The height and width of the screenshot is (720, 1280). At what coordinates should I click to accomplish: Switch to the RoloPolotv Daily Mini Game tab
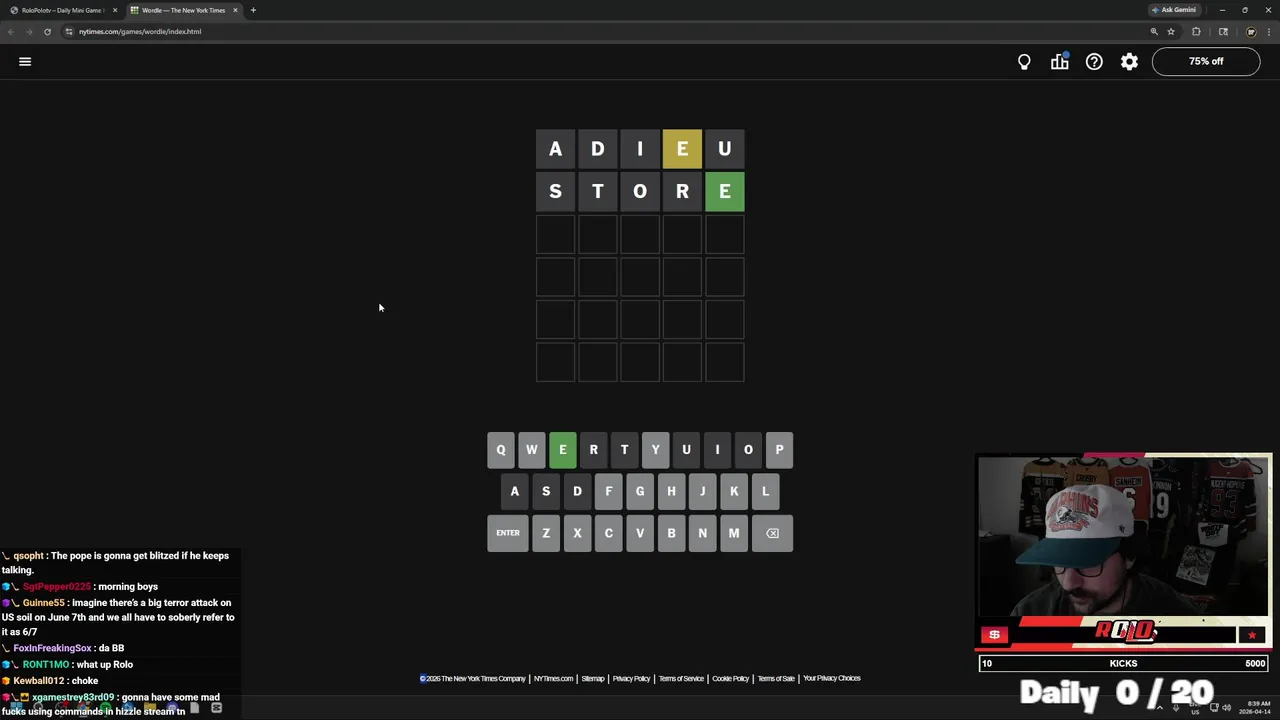62,10
